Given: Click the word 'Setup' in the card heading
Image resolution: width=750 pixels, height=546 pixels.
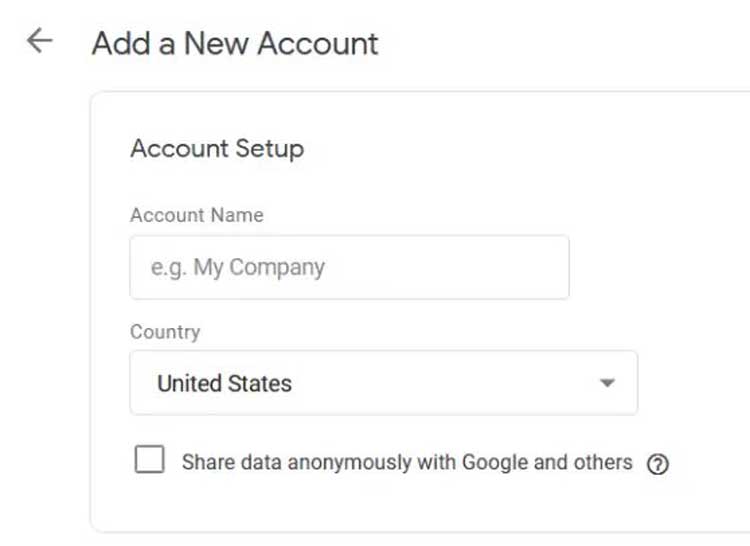Looking at the screenshot, I should tap(269, 149).
